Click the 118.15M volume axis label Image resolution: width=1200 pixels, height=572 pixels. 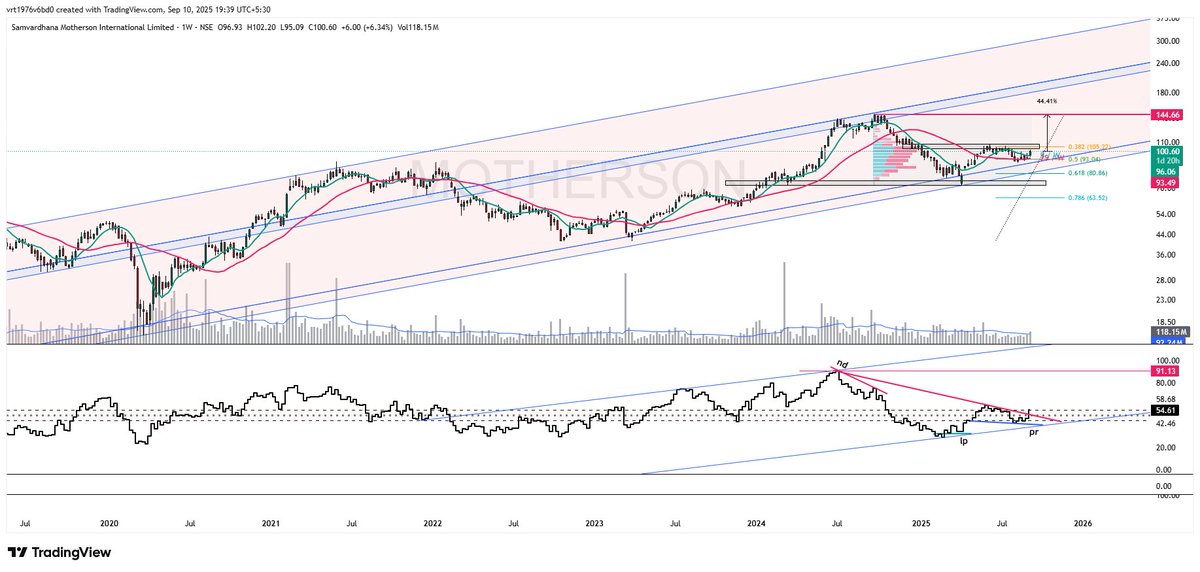1168,331
